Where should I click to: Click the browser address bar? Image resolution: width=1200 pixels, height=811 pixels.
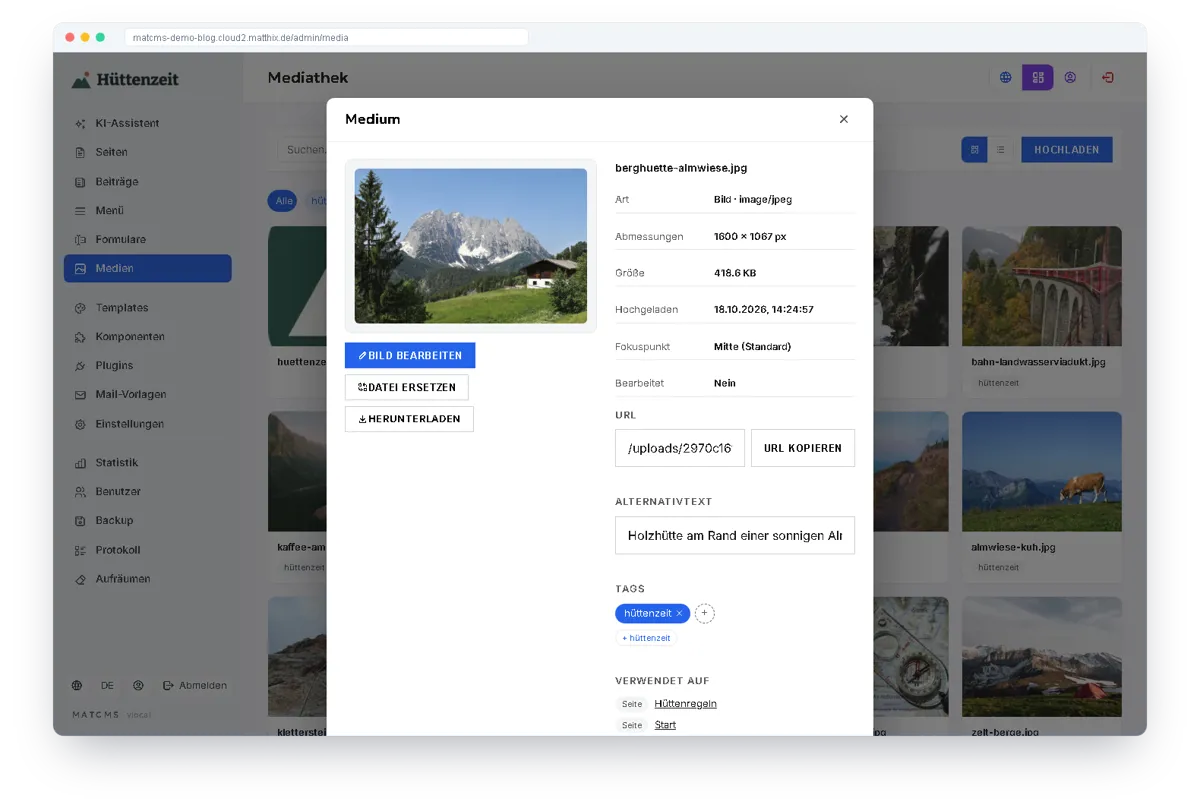point(327,37)
